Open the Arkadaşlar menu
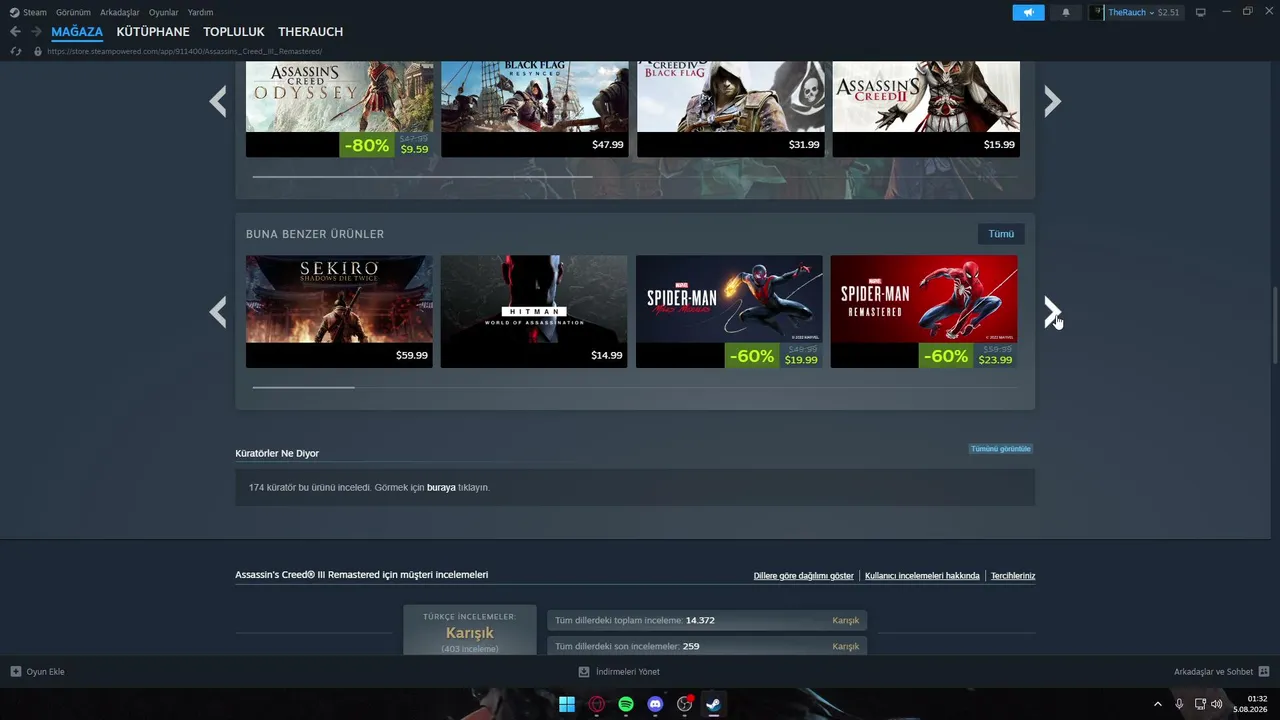The width and height of the screenshot is (1280, 720). (120, 12)
